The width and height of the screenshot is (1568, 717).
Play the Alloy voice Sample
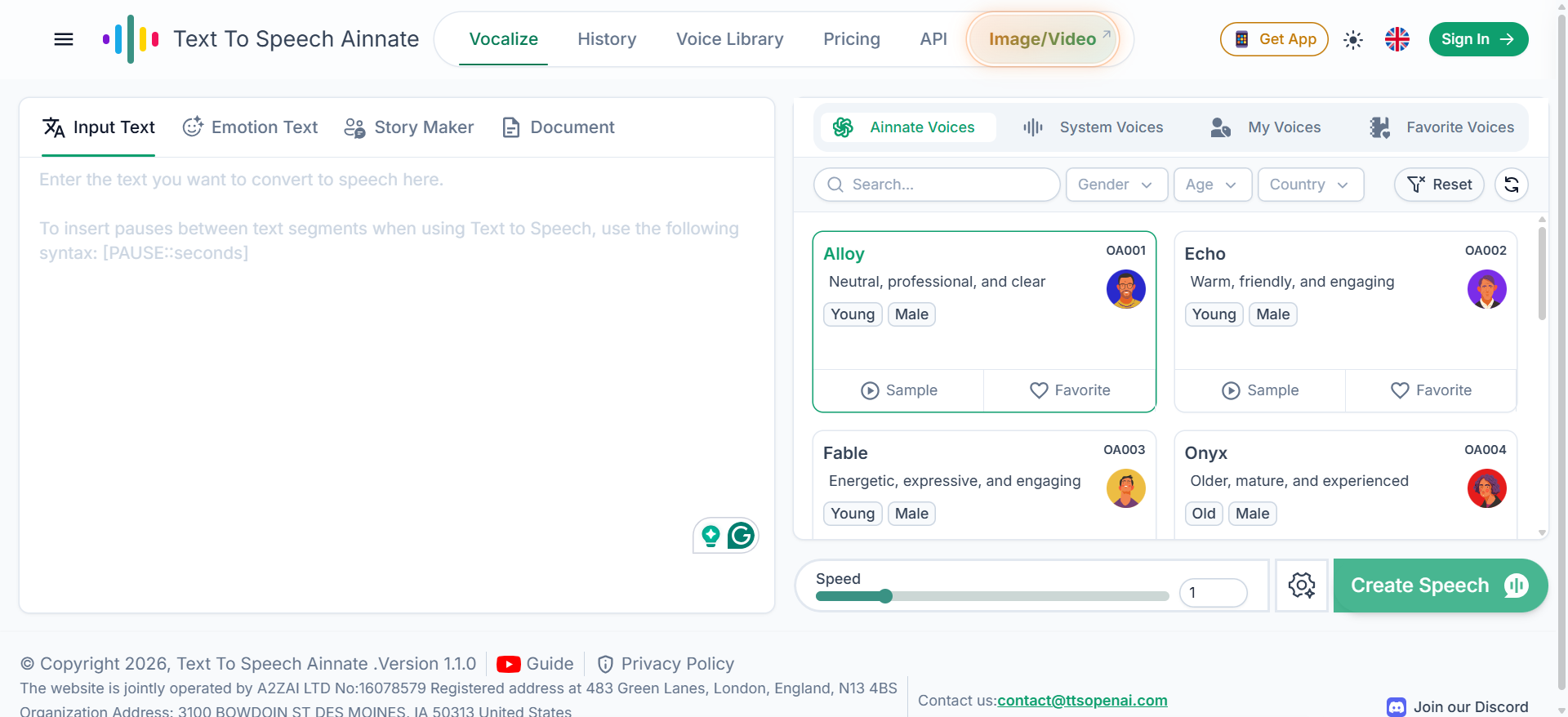coord(899,390)
